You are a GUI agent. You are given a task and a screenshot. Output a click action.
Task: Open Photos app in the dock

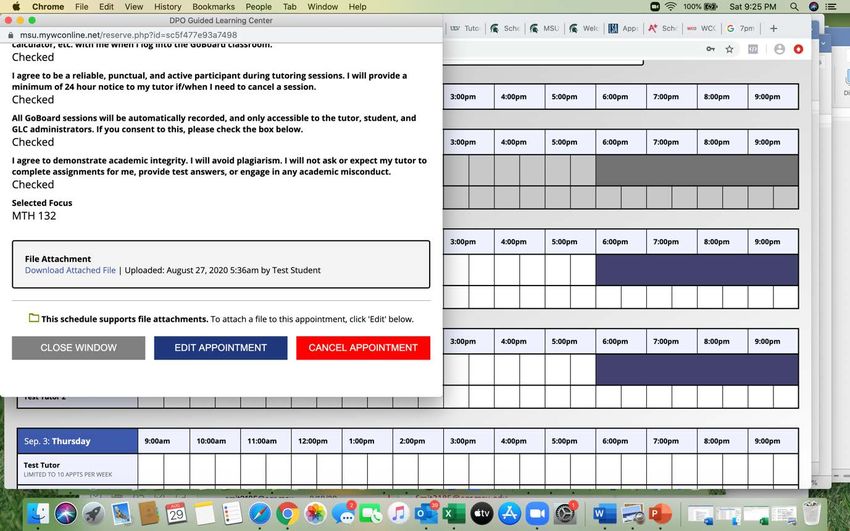[315, 514]
